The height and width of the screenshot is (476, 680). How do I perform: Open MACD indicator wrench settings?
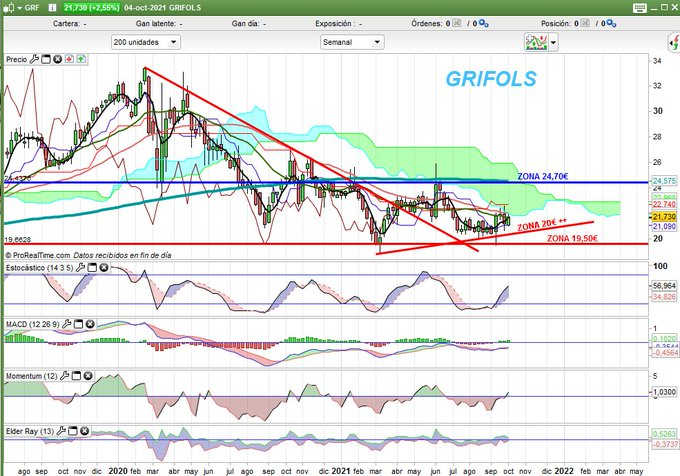66,324
